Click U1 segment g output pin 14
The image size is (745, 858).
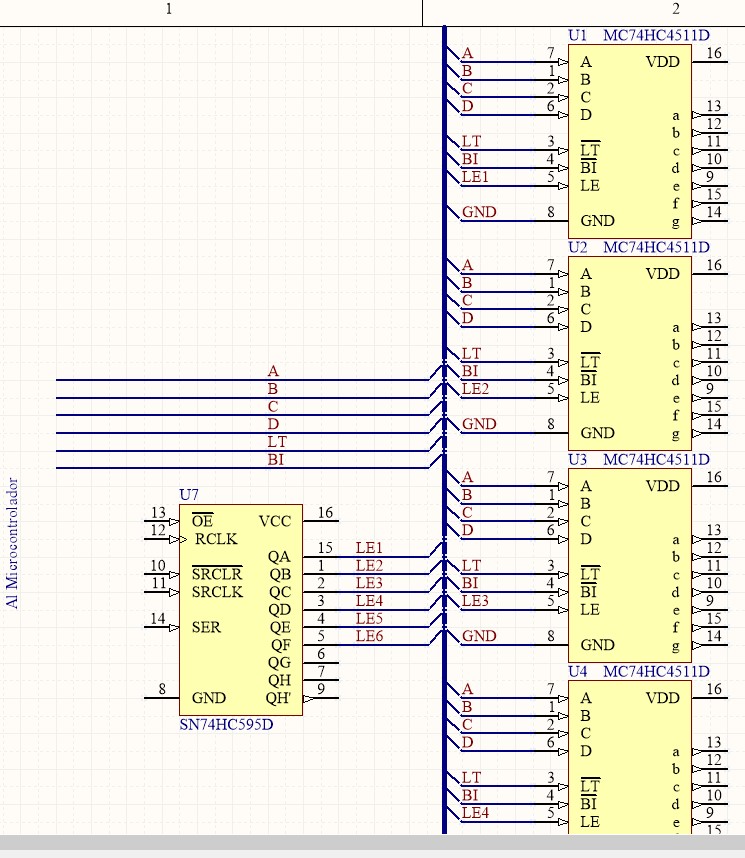710,221
